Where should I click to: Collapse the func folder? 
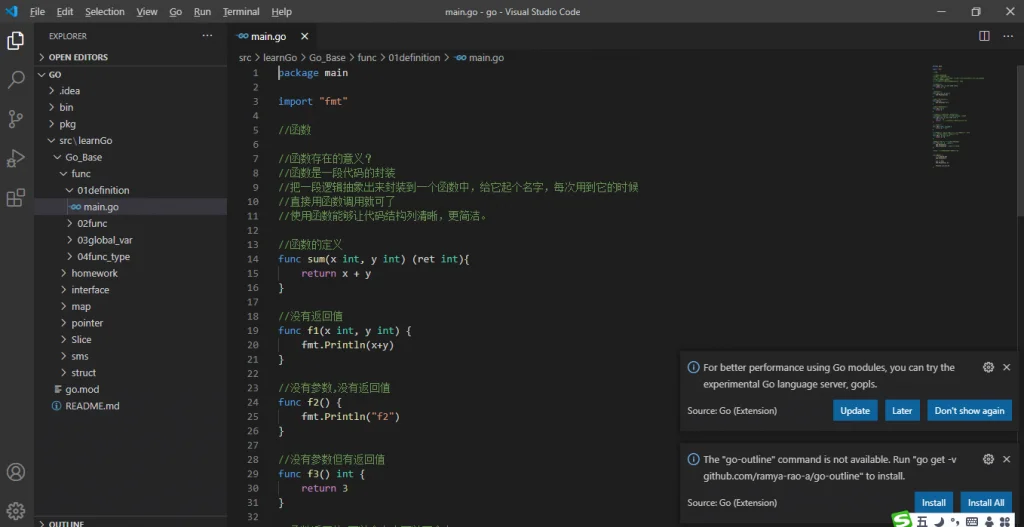131,174
